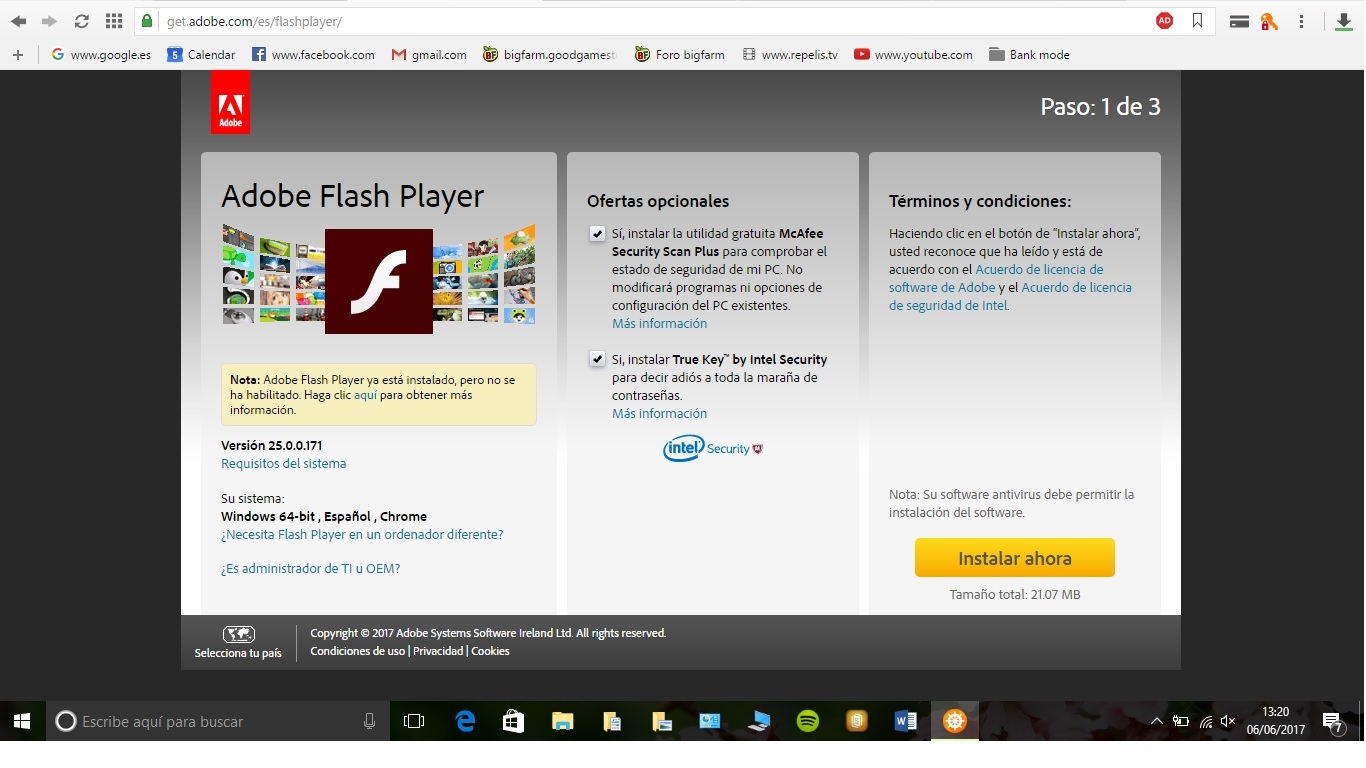Go back using the browser back arrow

18,21
